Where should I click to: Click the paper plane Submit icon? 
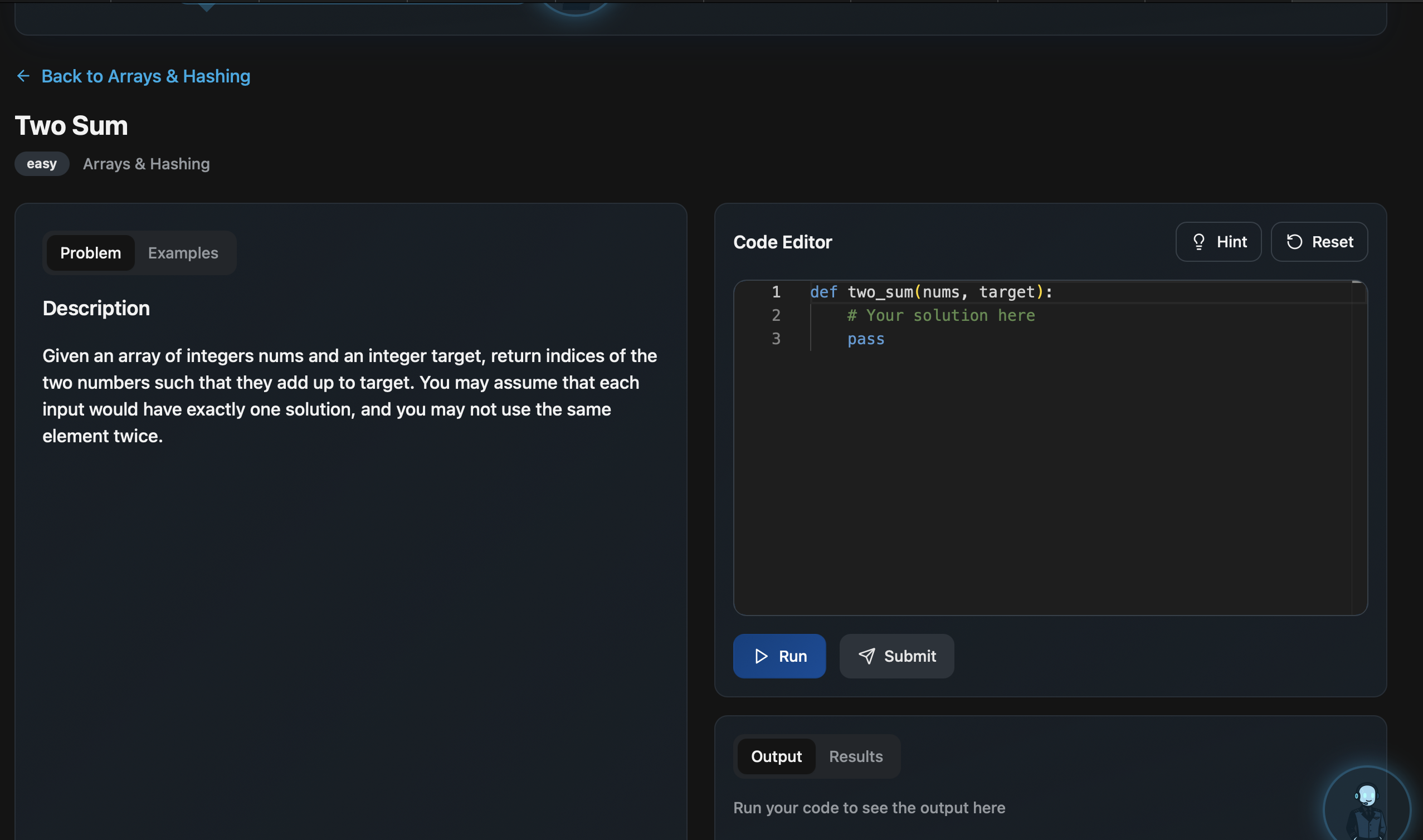click(866, 656)
